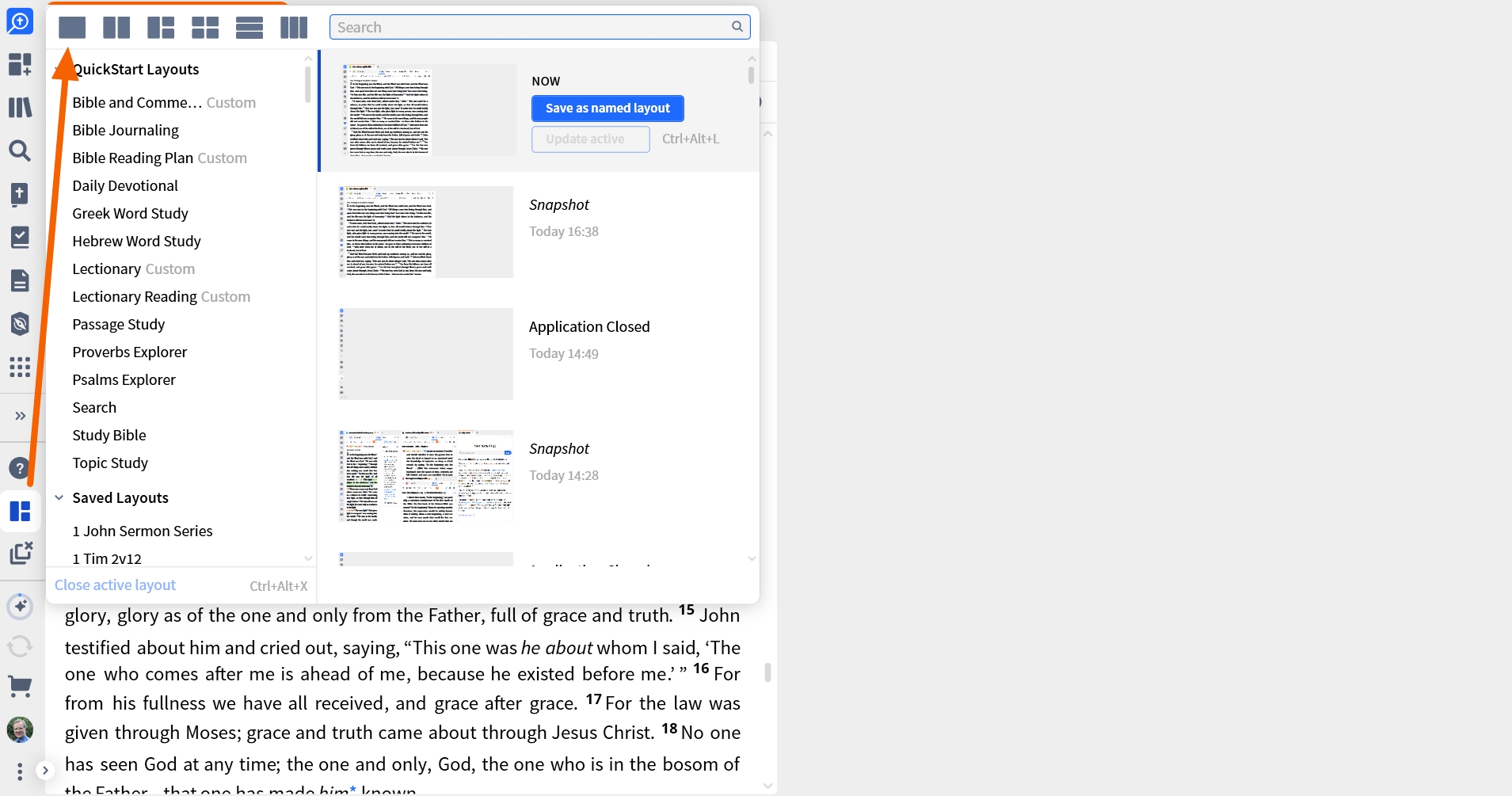Open the Logos home icon in the sidebar
The image size is (1512, 796).
20,21
